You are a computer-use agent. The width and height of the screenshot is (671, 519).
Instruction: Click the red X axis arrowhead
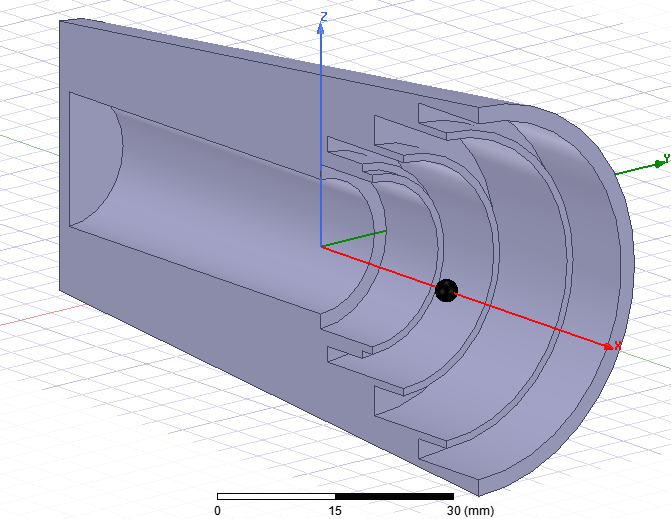608,347
